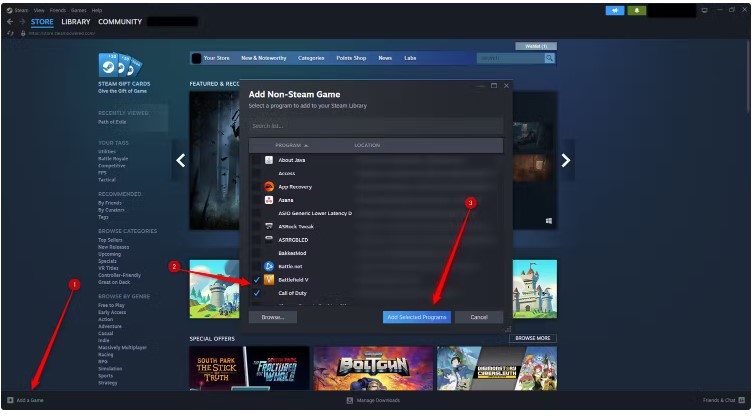Open the Boltgun special offer thumbnail

[373, 368]
